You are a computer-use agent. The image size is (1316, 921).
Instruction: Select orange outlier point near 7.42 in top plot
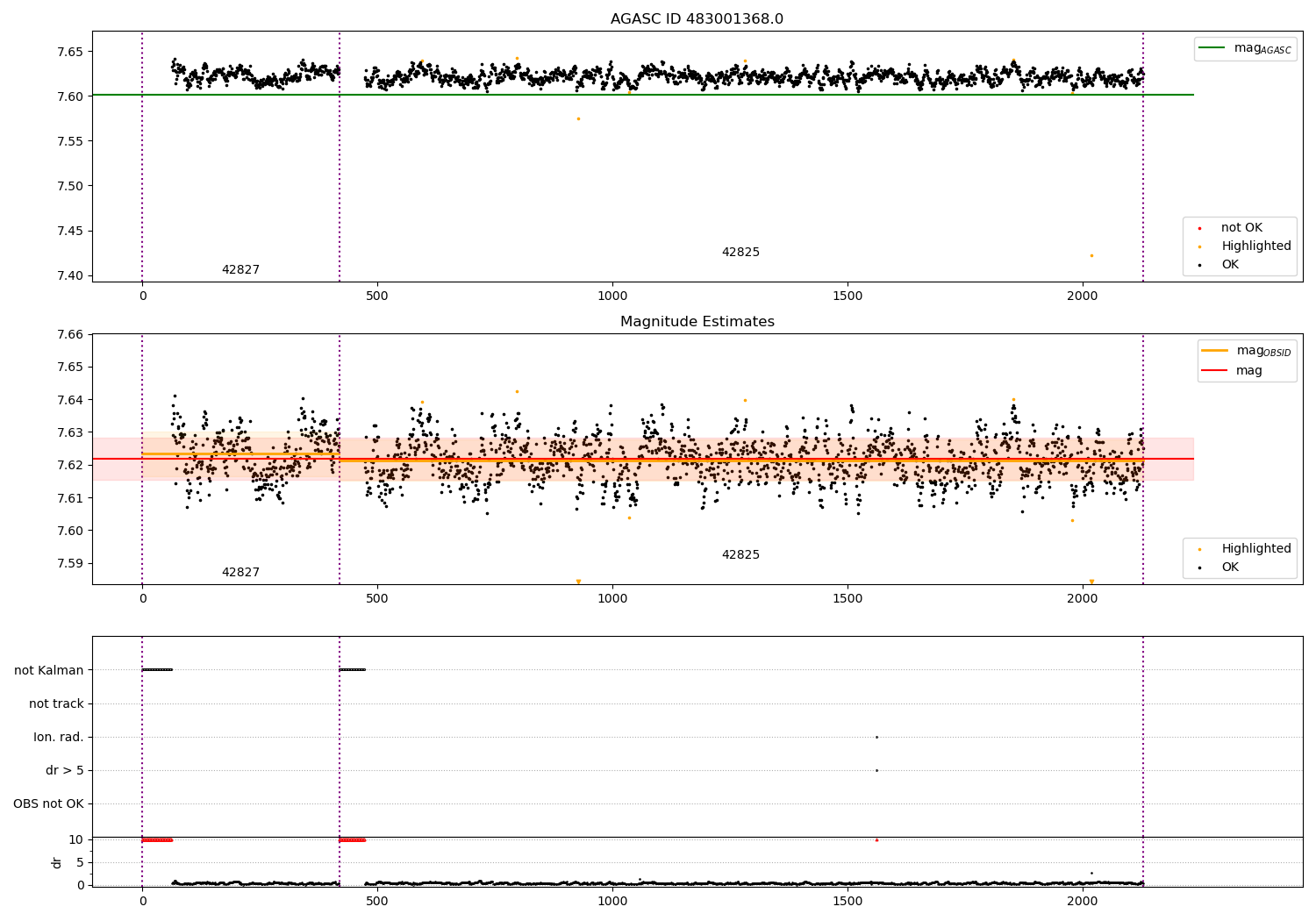[1091, 255]
